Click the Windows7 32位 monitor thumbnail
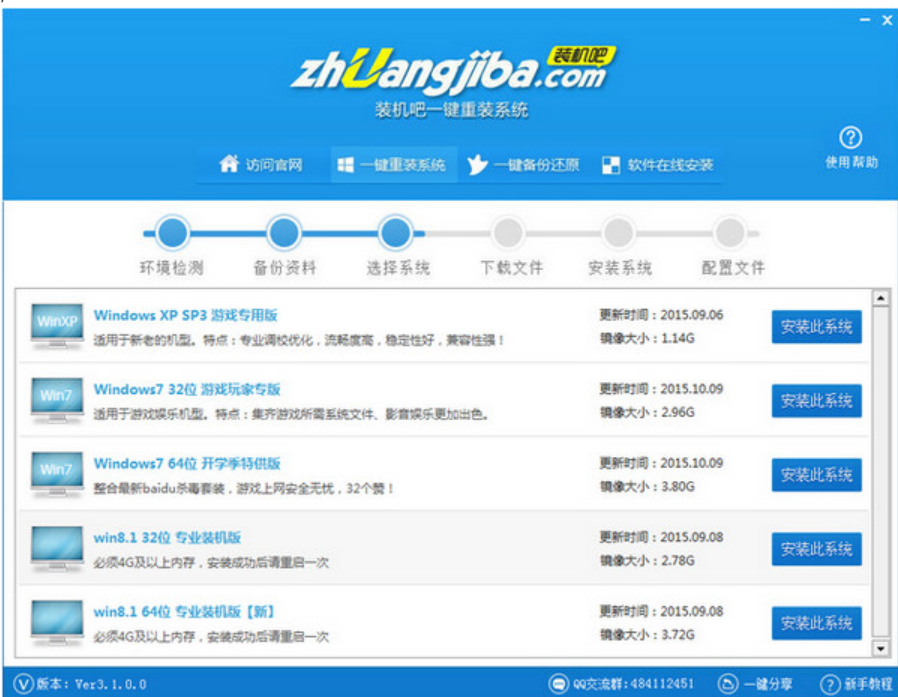Screen dimensions: 898x697 click(57, 400)
